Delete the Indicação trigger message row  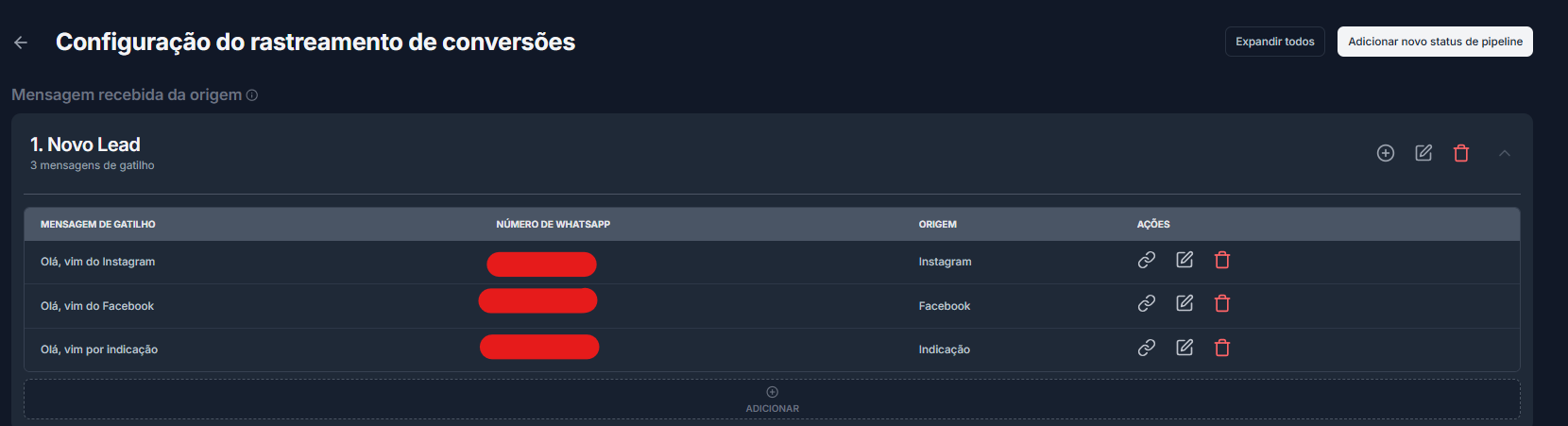1222,348
